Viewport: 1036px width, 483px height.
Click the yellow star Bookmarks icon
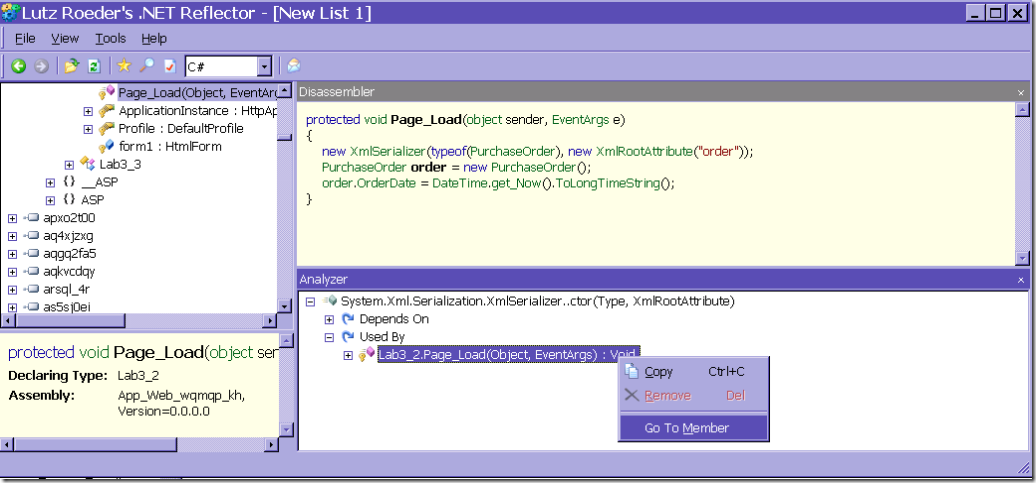(124, 65)
